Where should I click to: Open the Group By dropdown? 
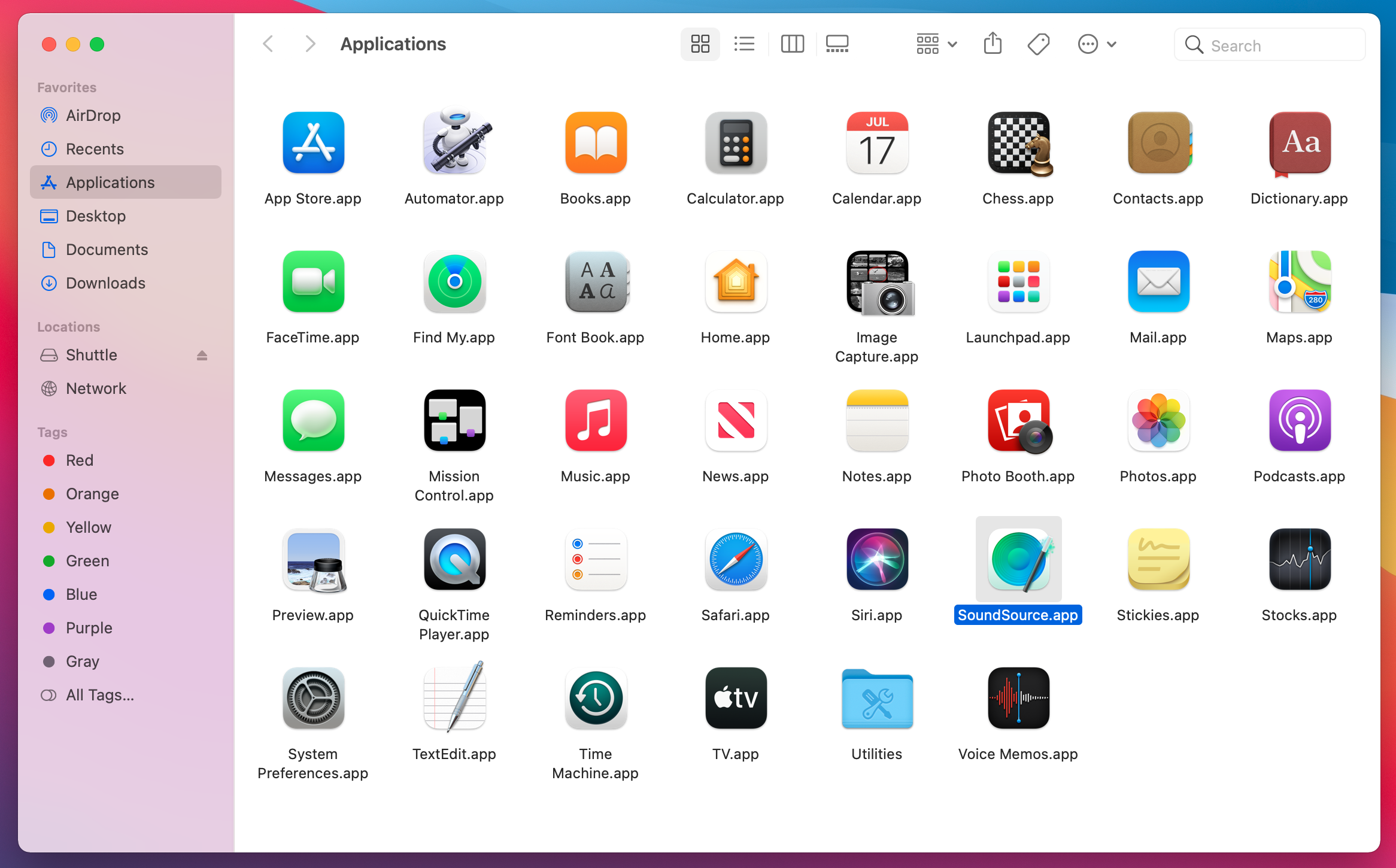pyautogui.click(x=937, y=44)
